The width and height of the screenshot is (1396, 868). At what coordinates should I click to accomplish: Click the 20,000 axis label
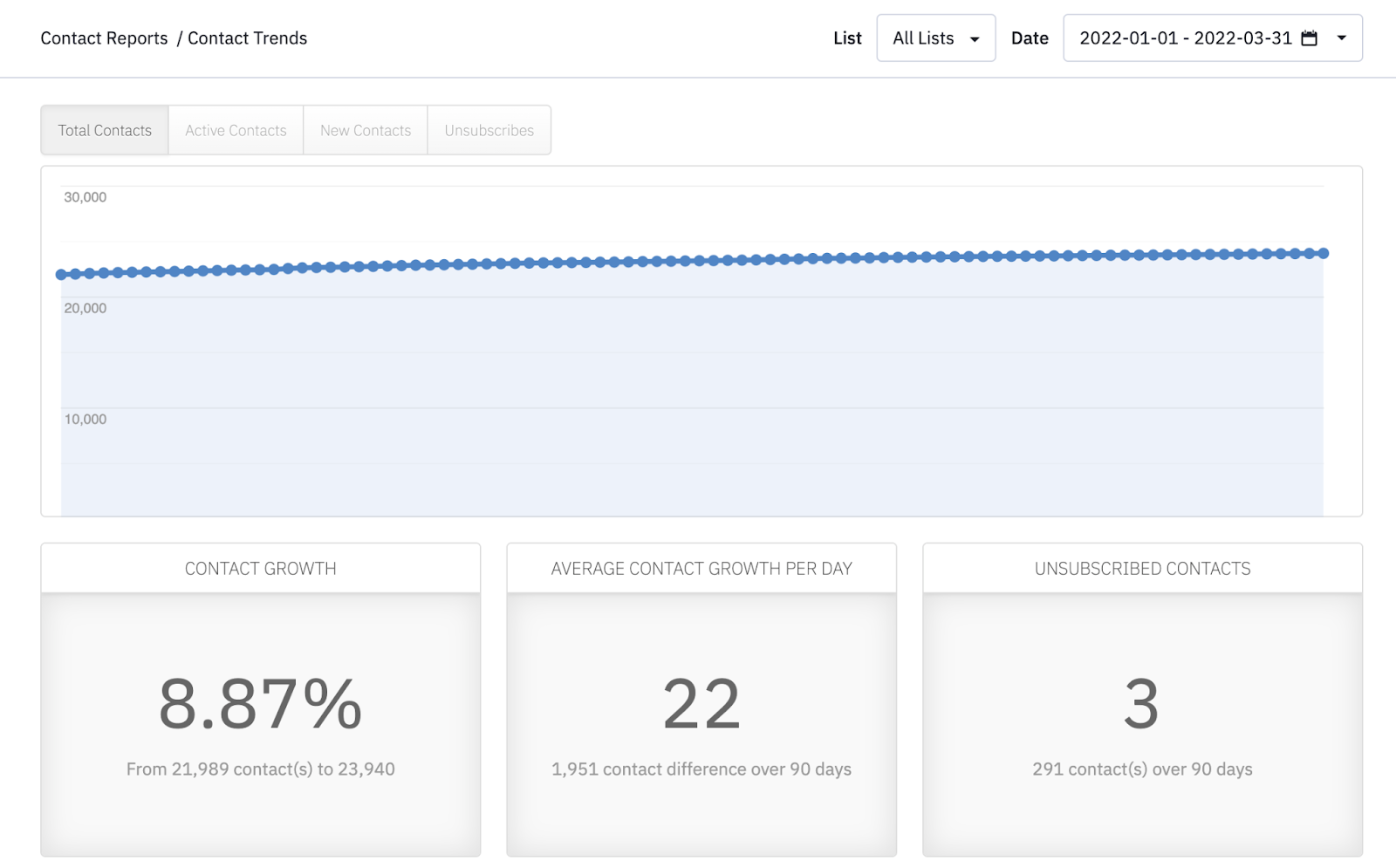click(x=85, y=308)
